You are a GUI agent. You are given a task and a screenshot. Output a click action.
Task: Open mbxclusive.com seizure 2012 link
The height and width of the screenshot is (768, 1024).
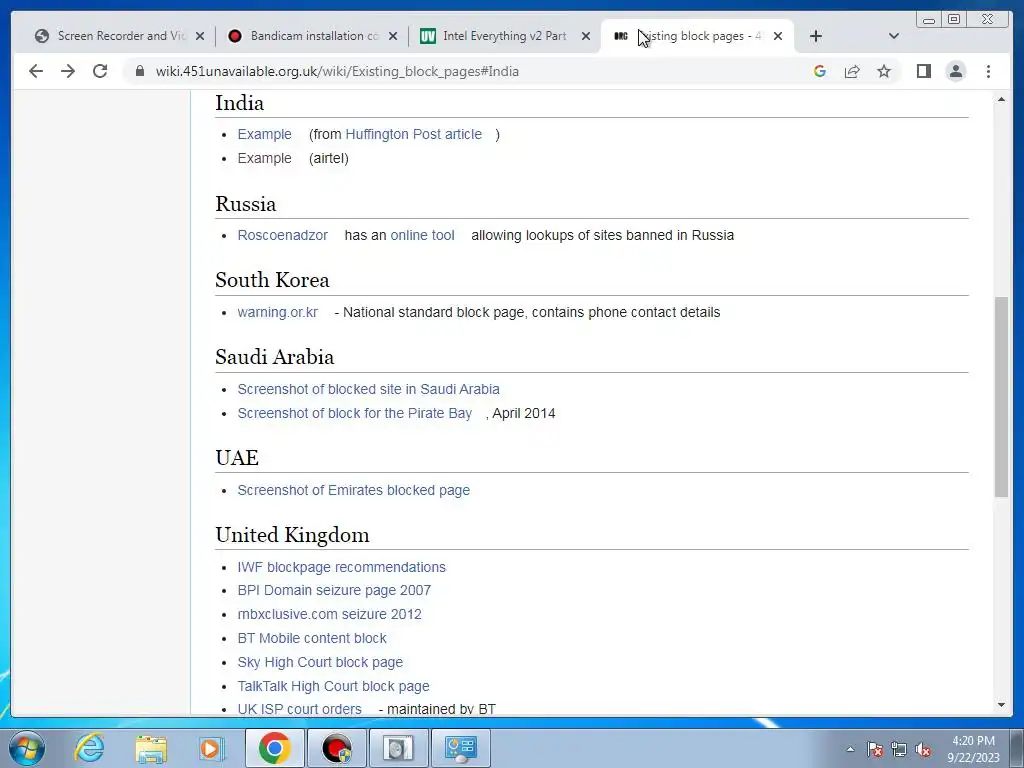pyautogui.click(x=330, y=615)
